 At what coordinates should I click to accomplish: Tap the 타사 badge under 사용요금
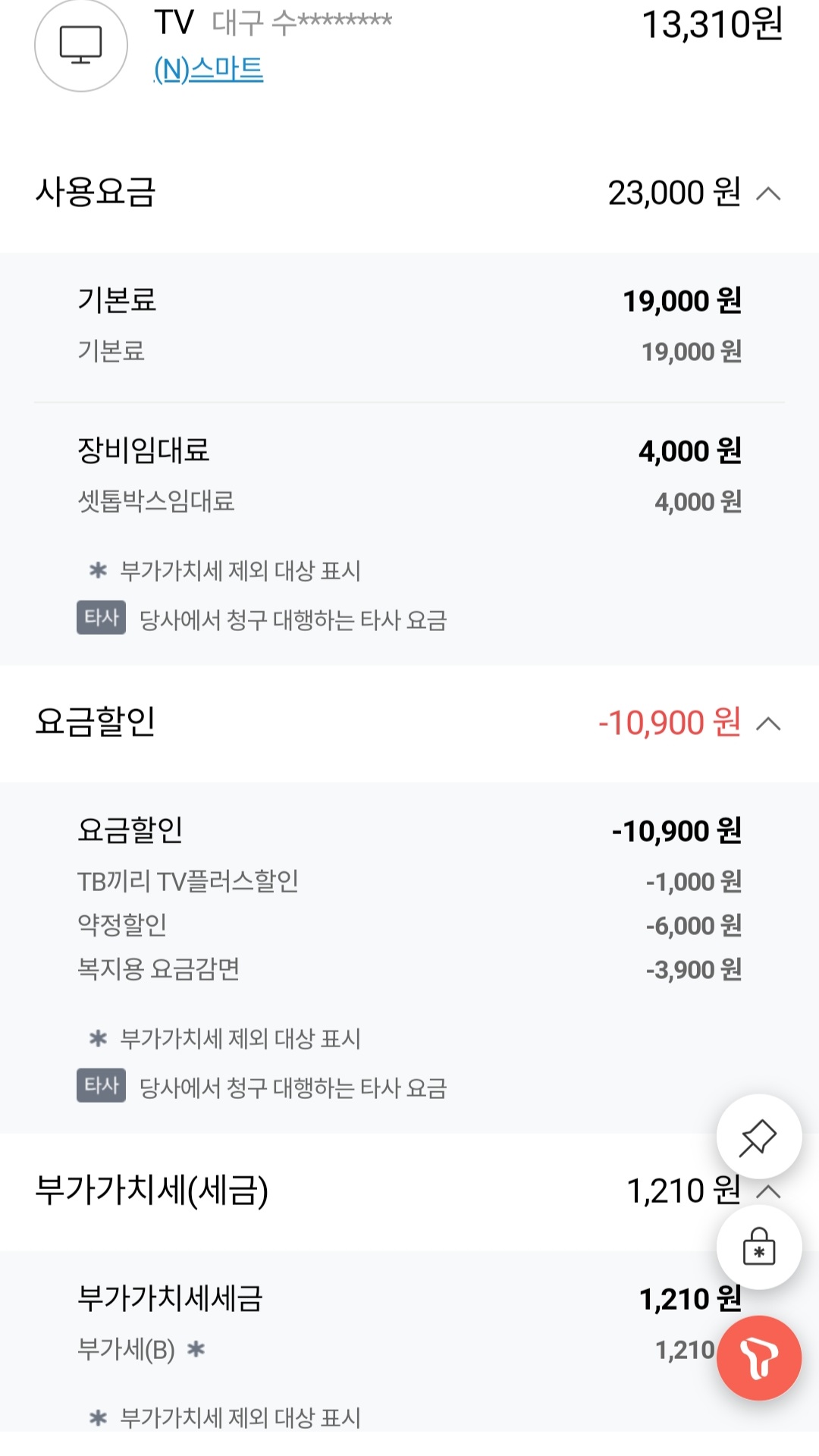click(101, 618)
